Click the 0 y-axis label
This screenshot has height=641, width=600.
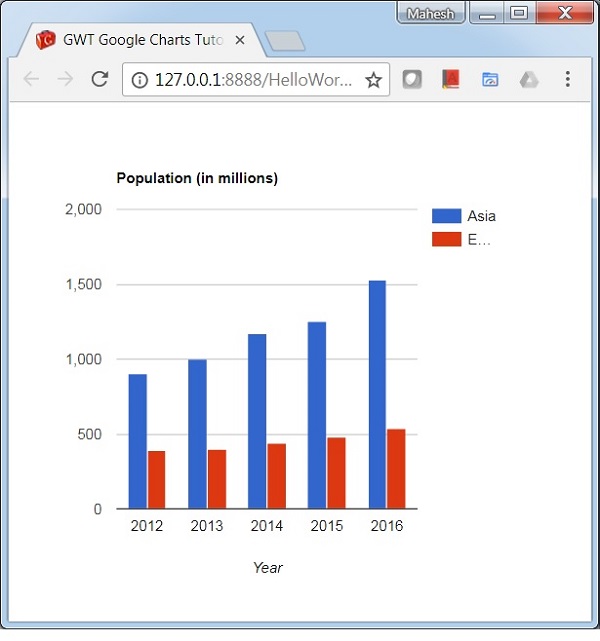coord(98,509)
